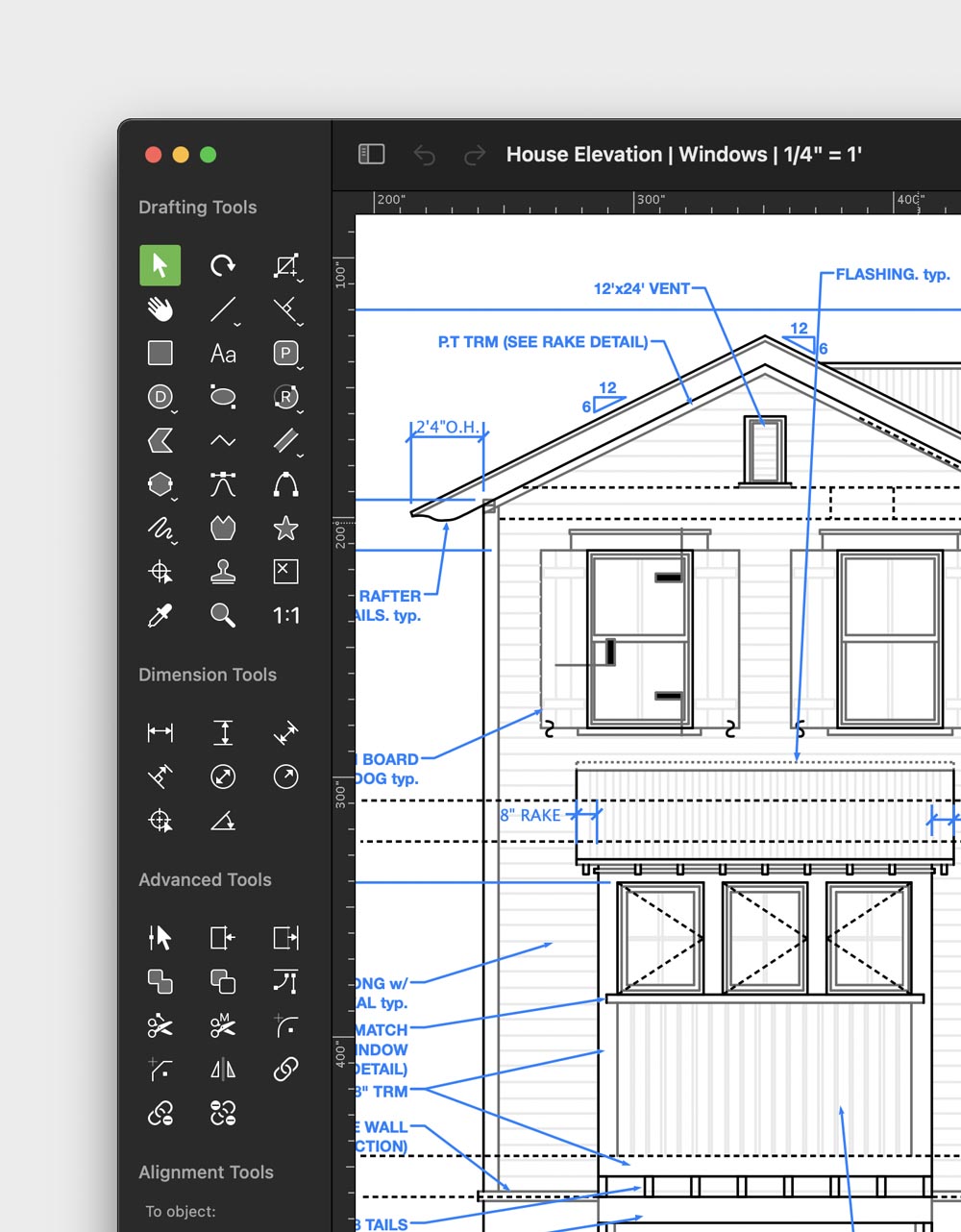Screen dimensions: 961x1232
Task: Select the Rectangle tool
Action: (x=160, y=354)
